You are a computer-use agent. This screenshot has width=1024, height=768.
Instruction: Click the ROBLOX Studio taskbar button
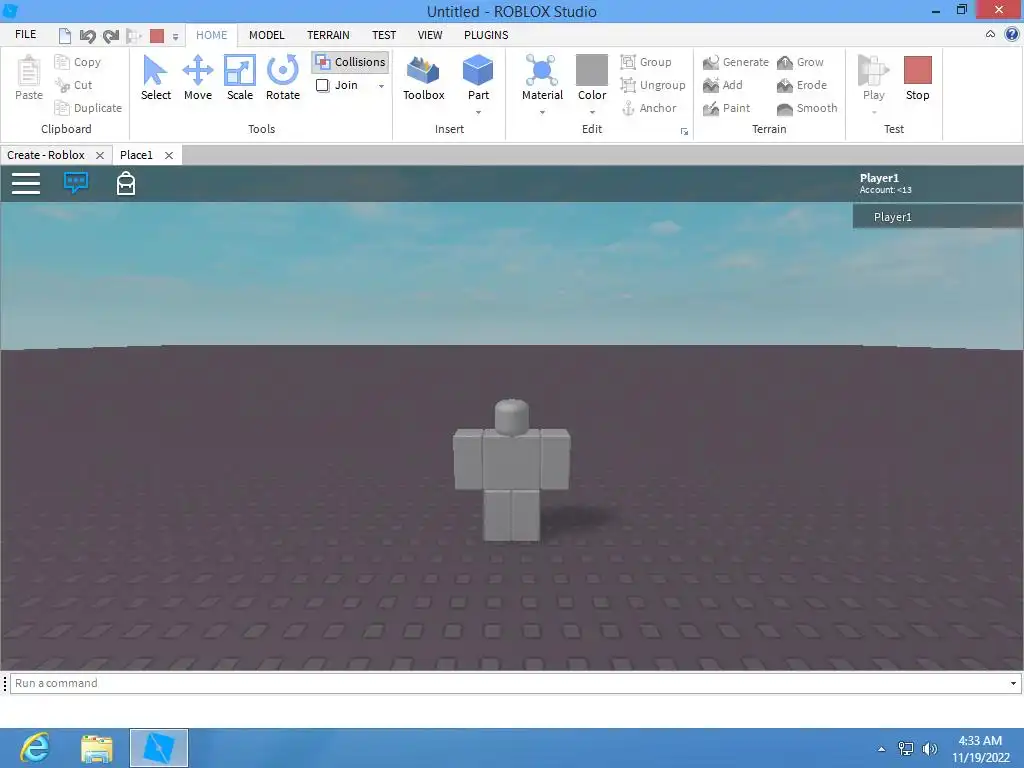coord(159,748)
